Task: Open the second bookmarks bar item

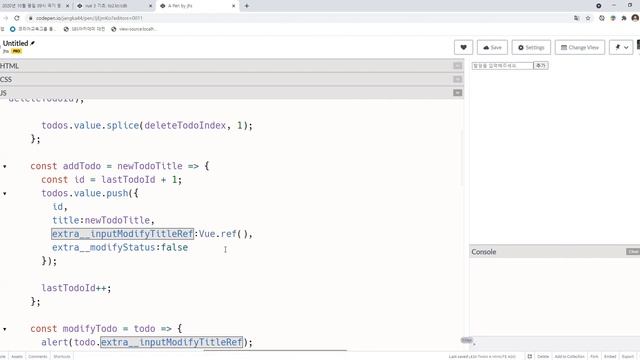Action: 84,29
